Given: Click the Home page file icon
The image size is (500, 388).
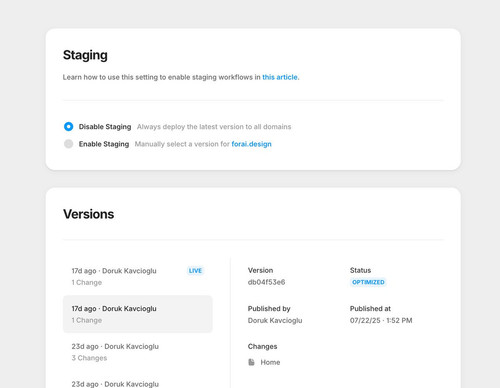Looking at the screenshot, I should pos(251,362).
